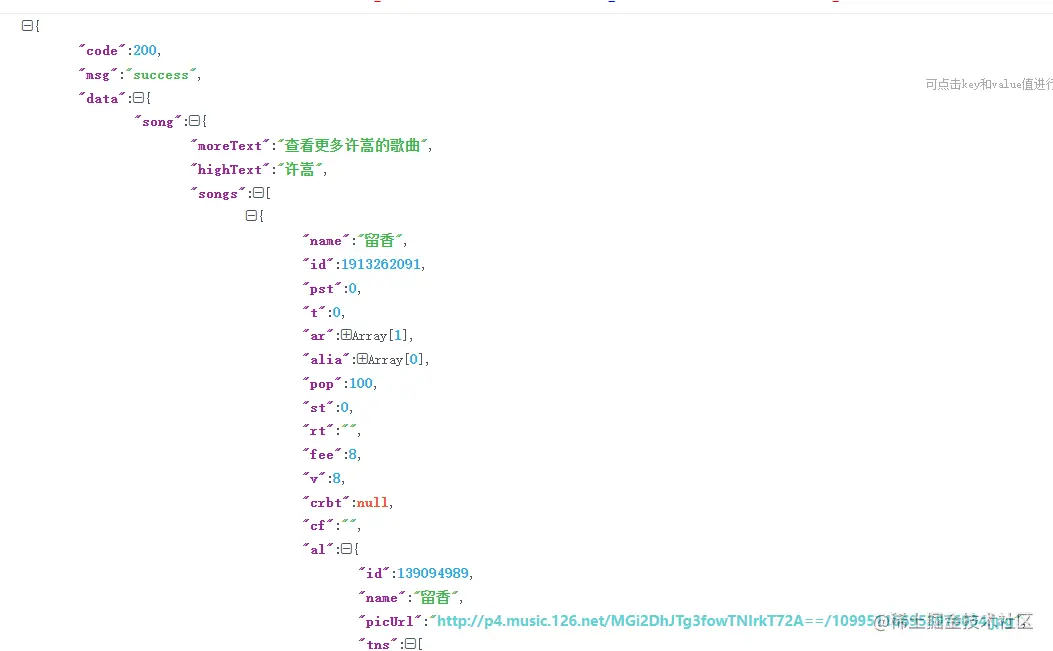Click the "pop" key
This screenshot has height=651, width=1053.
tap(322, 384)
